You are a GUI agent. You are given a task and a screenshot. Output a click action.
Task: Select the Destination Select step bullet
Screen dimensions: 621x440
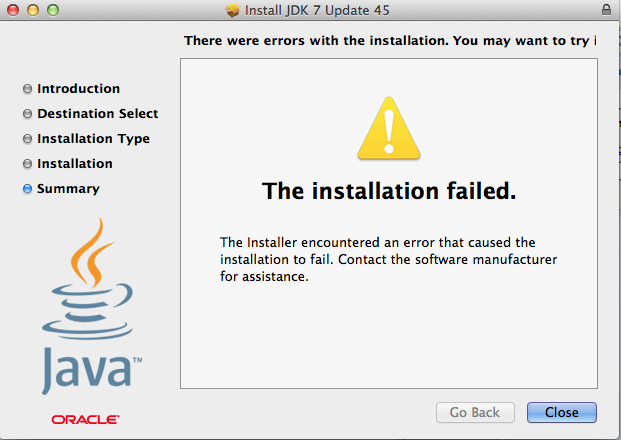27,114
